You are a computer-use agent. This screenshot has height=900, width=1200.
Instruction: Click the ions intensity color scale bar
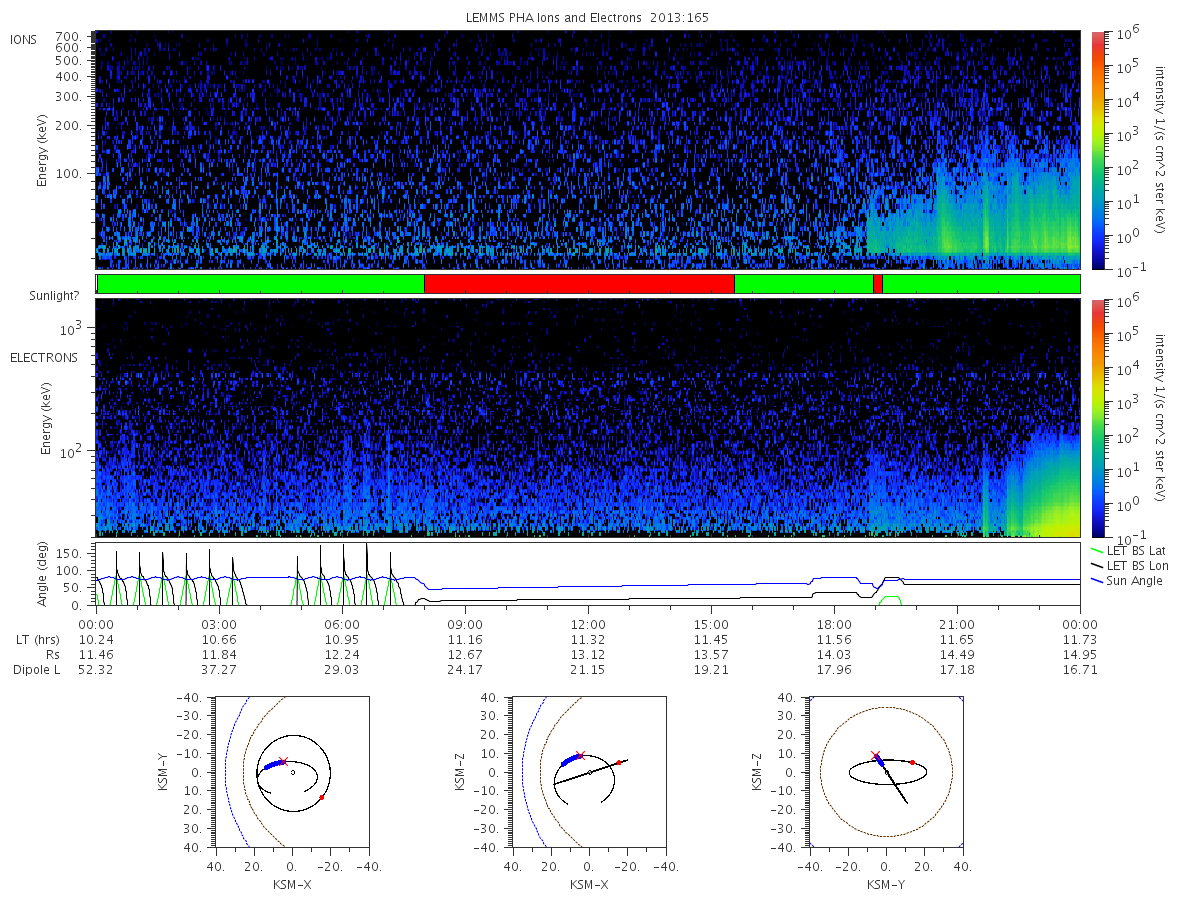click(x=1098, y=150)
